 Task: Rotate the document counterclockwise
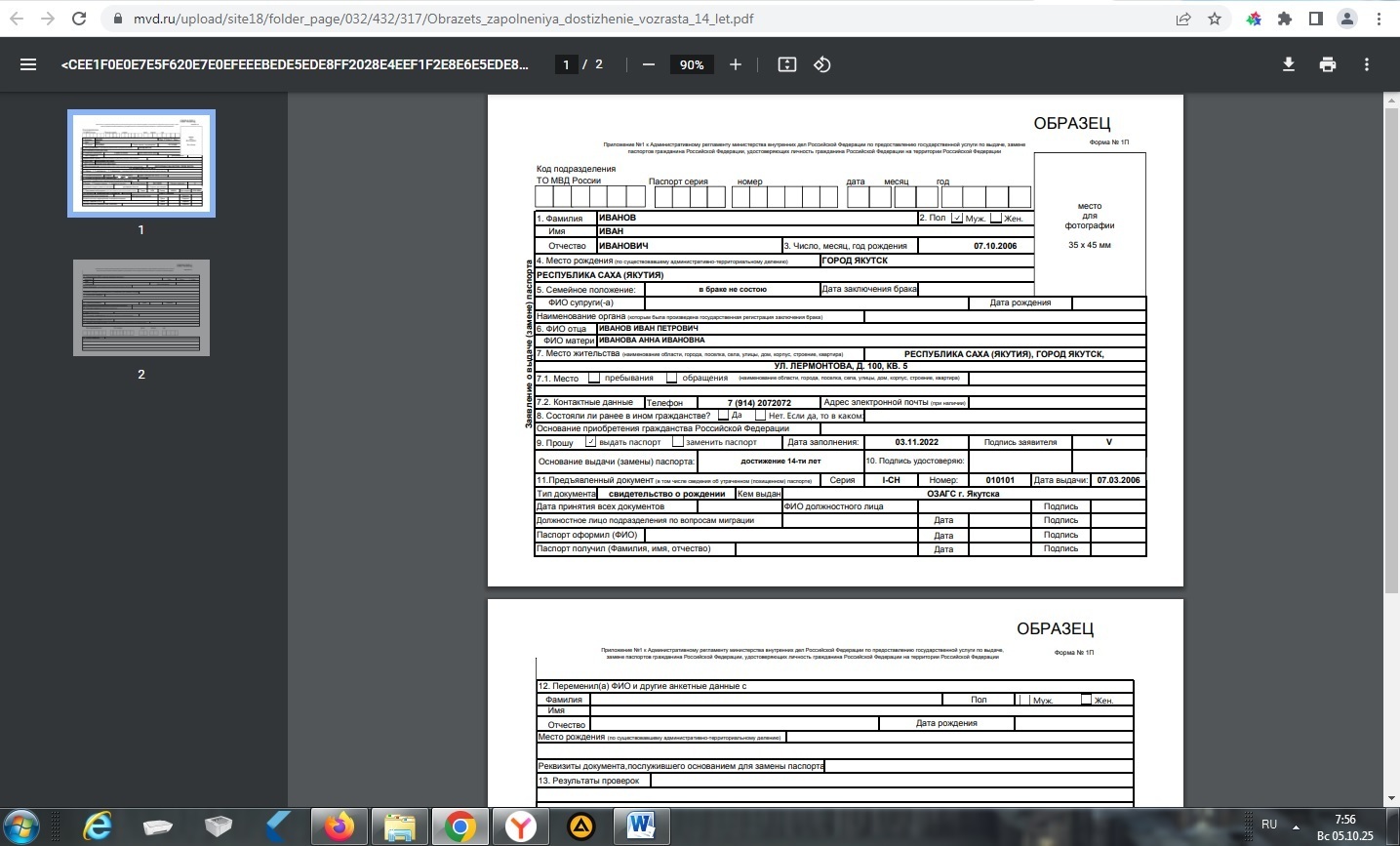822,64
